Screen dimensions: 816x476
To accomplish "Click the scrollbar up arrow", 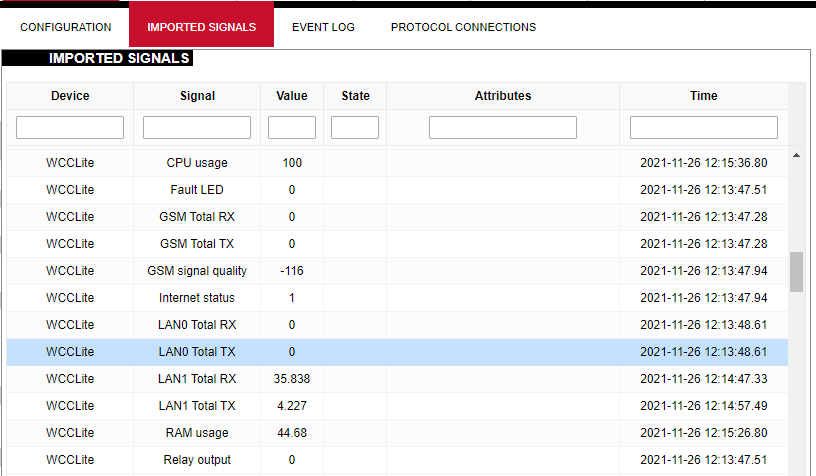I will point(796,156).
